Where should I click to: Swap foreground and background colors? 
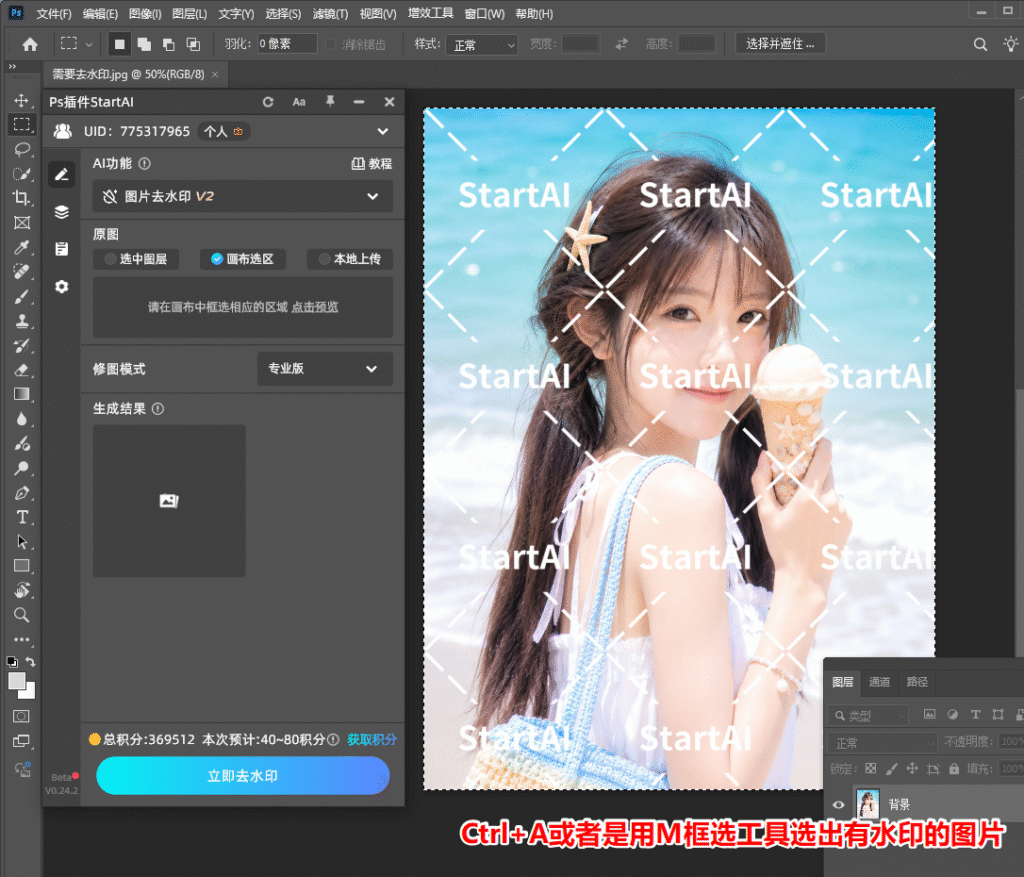30,662
